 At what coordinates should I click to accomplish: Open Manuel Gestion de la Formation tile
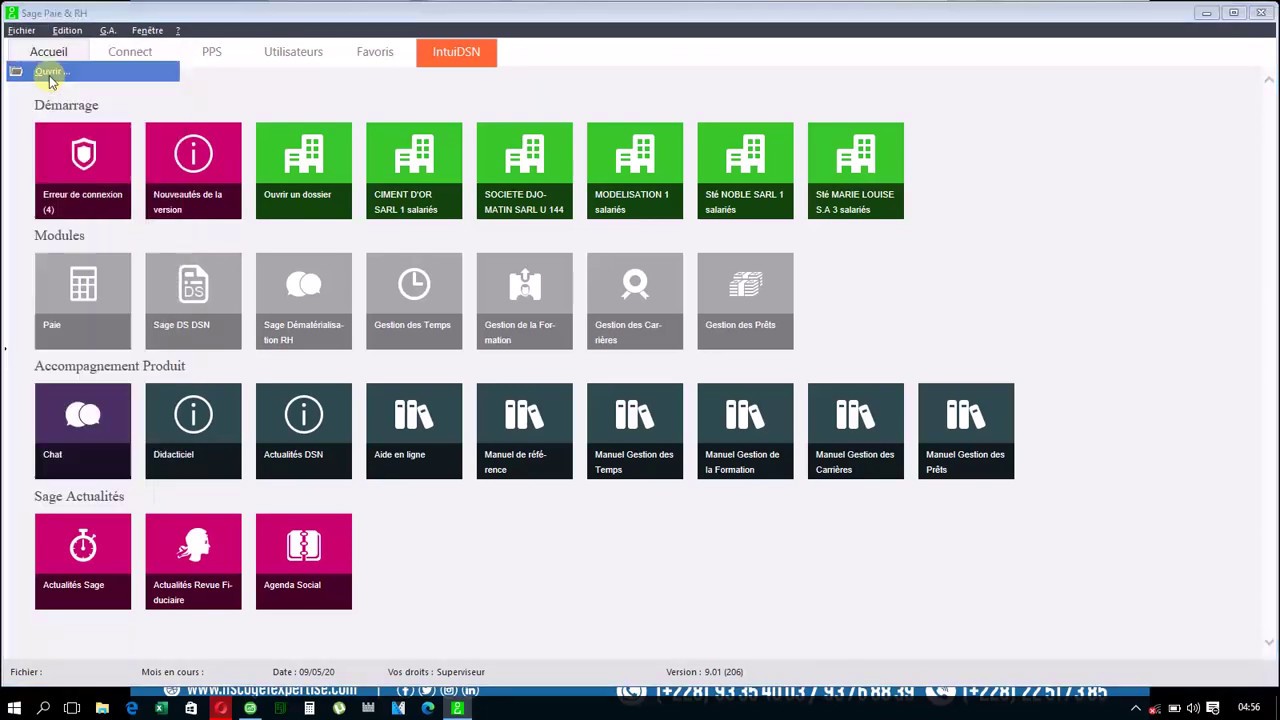coord(745,431)
